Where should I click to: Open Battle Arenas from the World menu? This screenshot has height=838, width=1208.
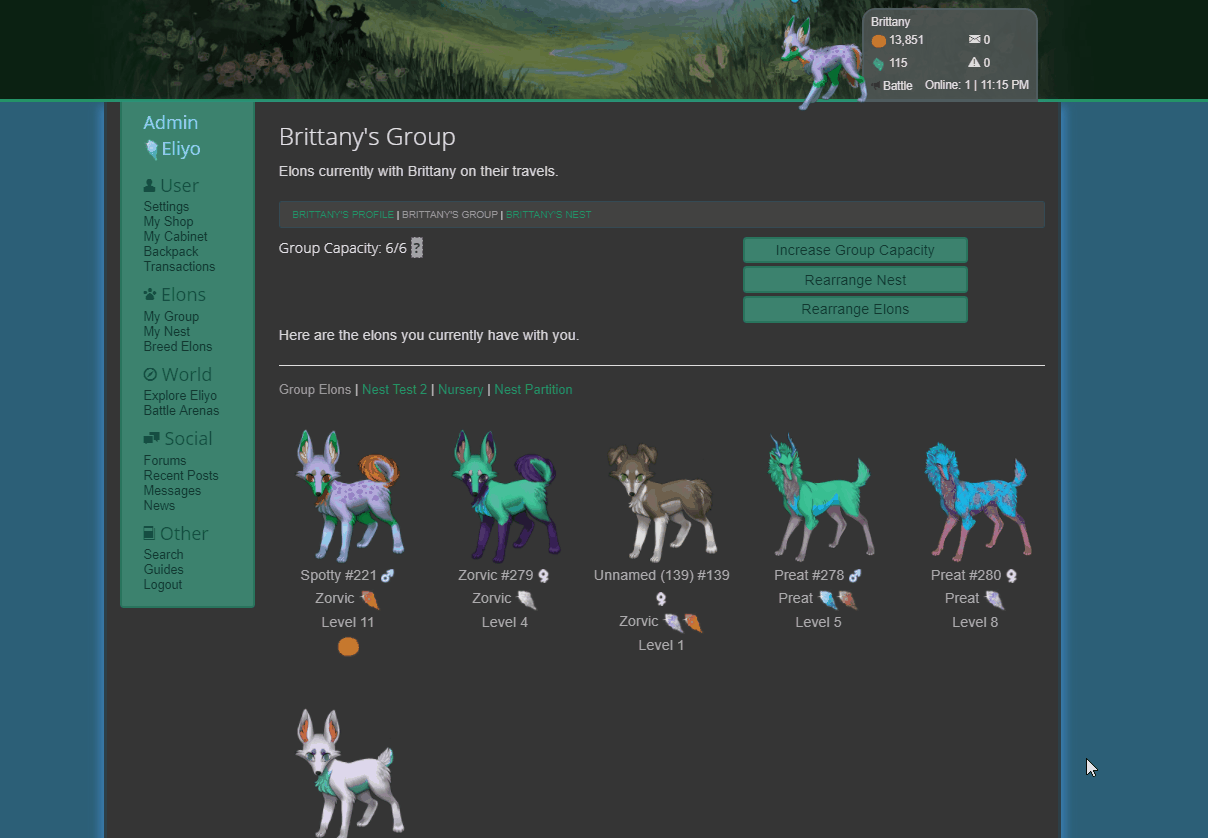[x=181, y=411]
